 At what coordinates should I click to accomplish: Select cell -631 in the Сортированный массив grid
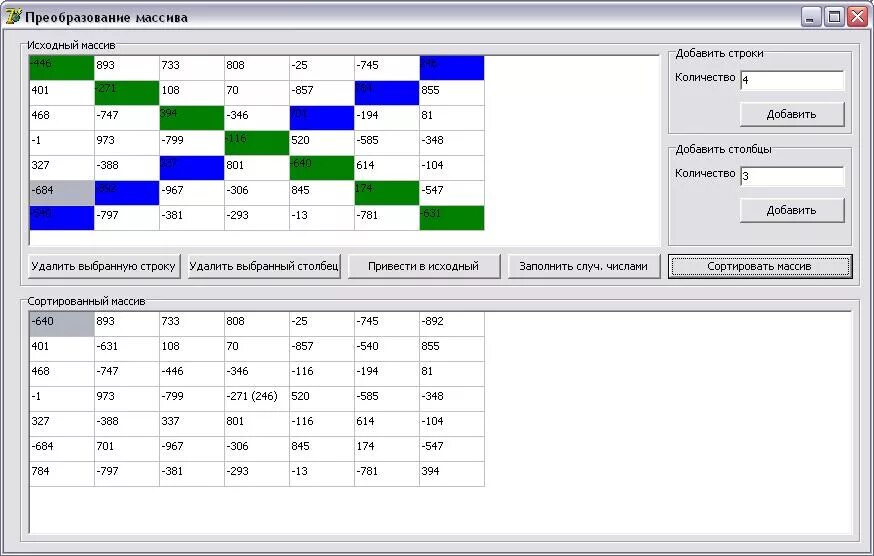coord(127,349)
